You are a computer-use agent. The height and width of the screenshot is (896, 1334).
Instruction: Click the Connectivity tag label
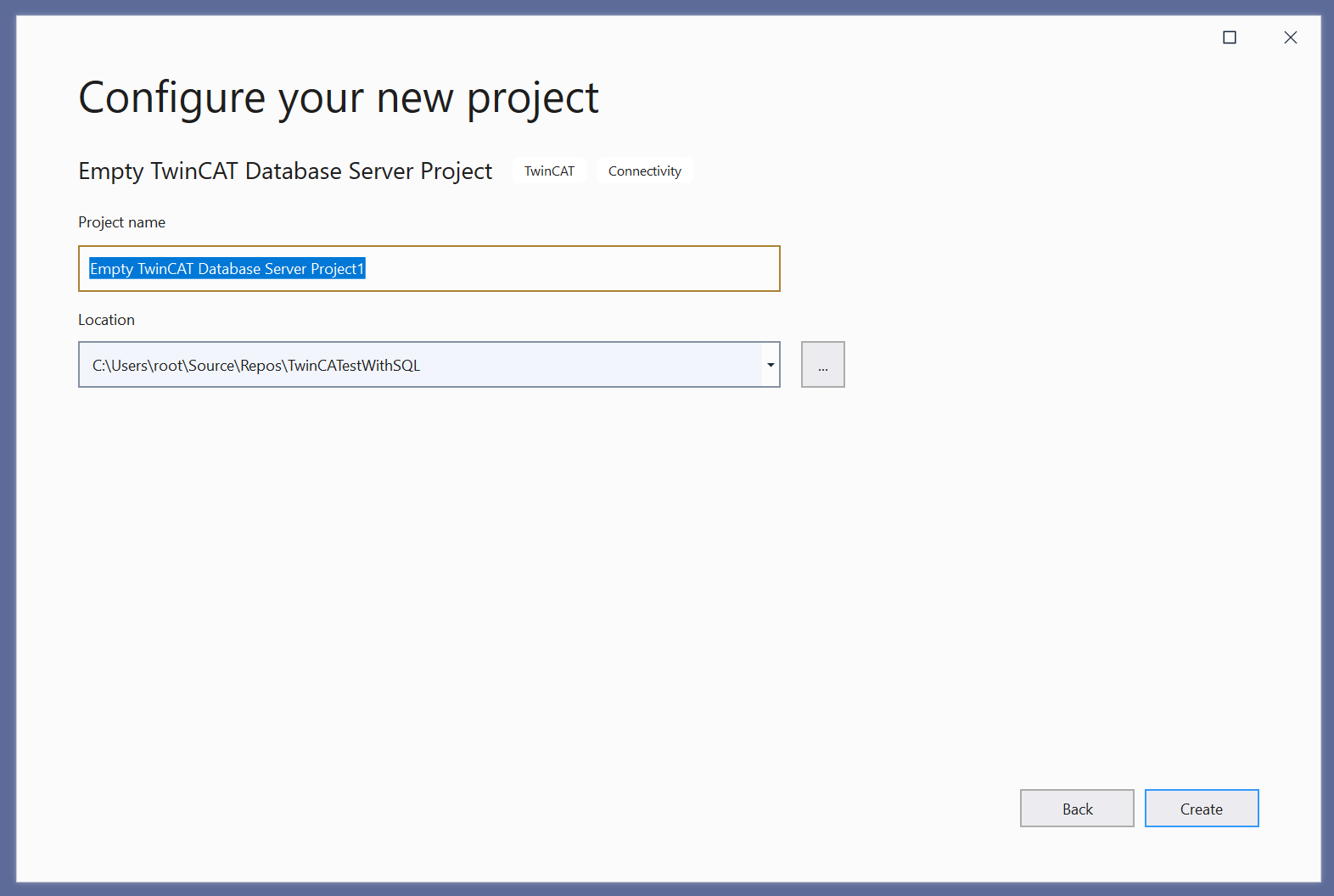(645, 171)
